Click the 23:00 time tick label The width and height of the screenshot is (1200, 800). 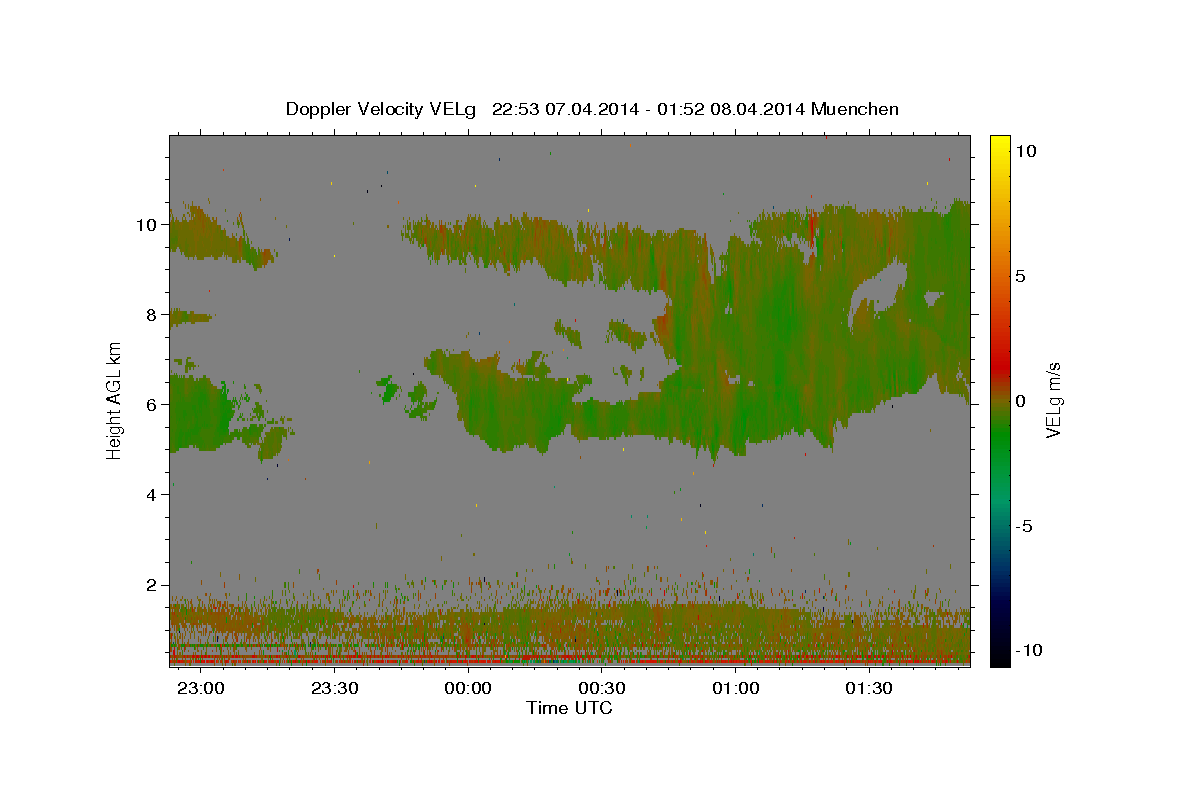pos(201,688)
